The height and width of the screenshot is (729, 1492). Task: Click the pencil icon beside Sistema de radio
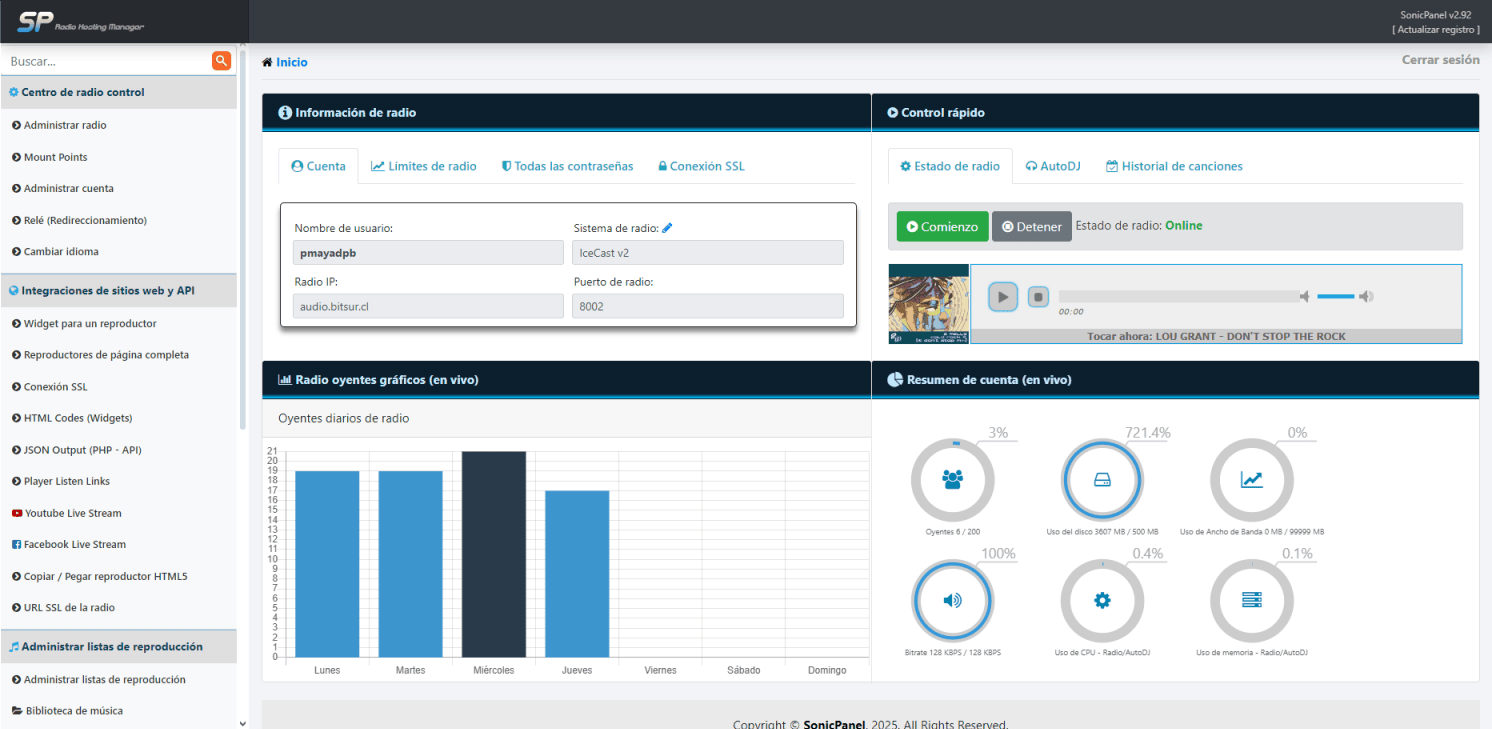point(667,228)
